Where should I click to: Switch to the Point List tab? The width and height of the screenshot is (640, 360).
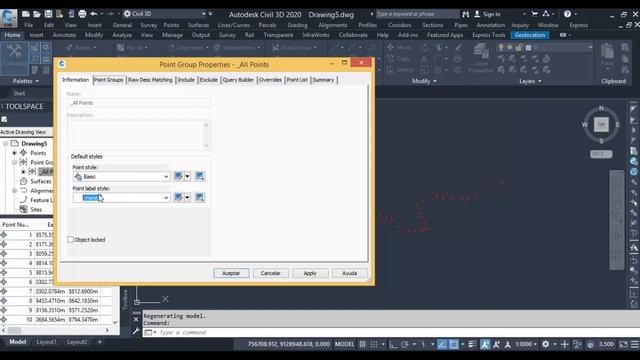(297, 80)
